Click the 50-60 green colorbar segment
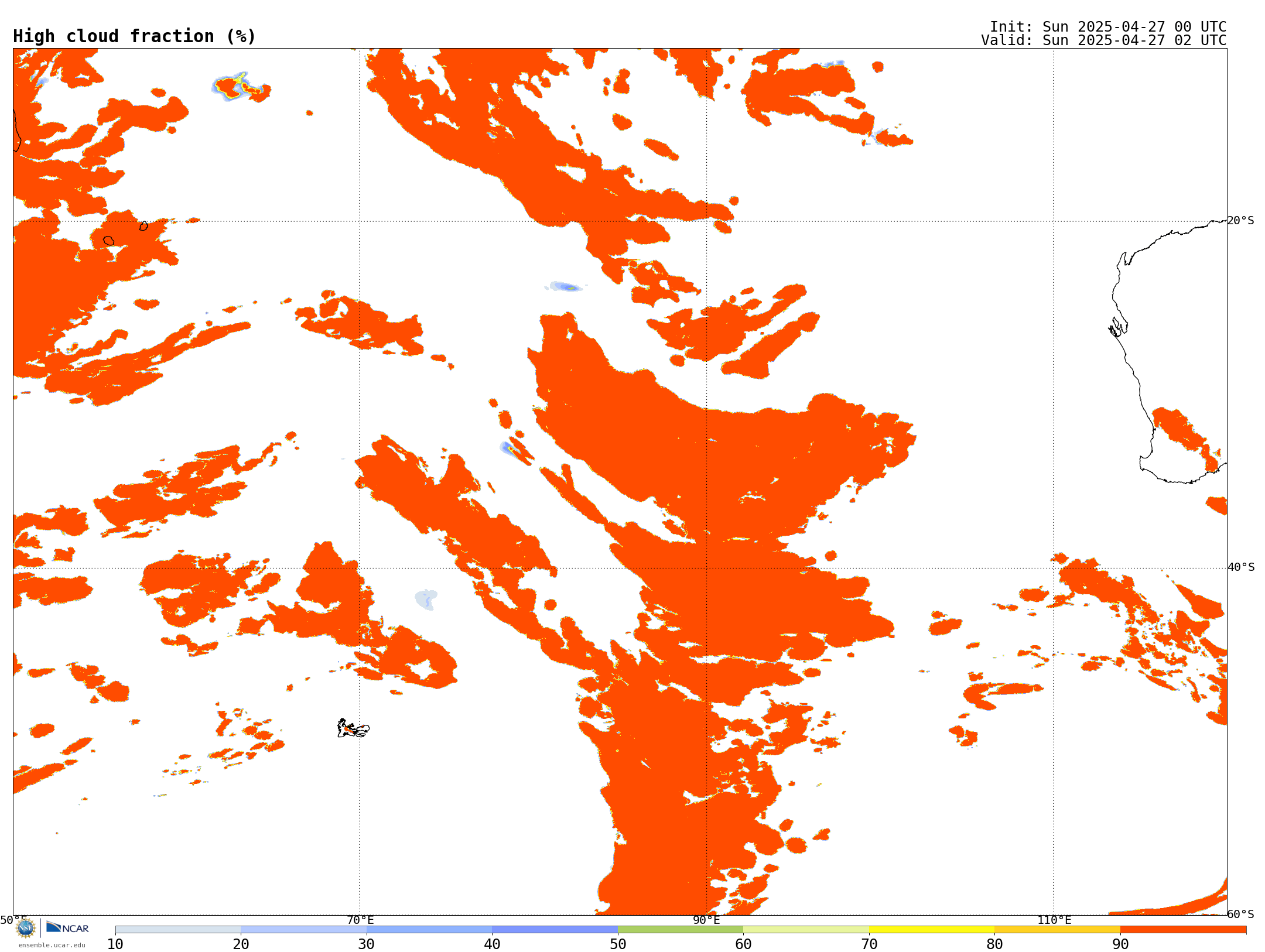Screen dimensions: 1265x952 pos(681,930)
